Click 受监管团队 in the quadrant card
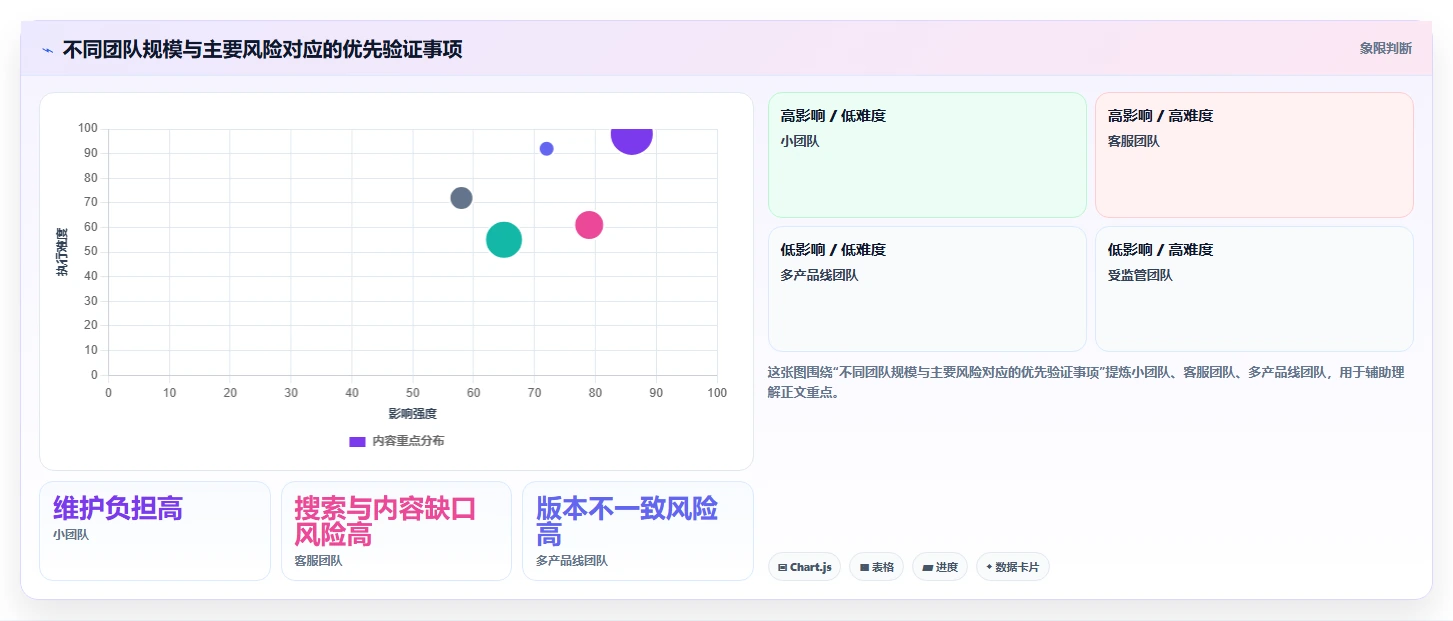The width and height of the screenshot is (1453, 621). point(1140,275)
